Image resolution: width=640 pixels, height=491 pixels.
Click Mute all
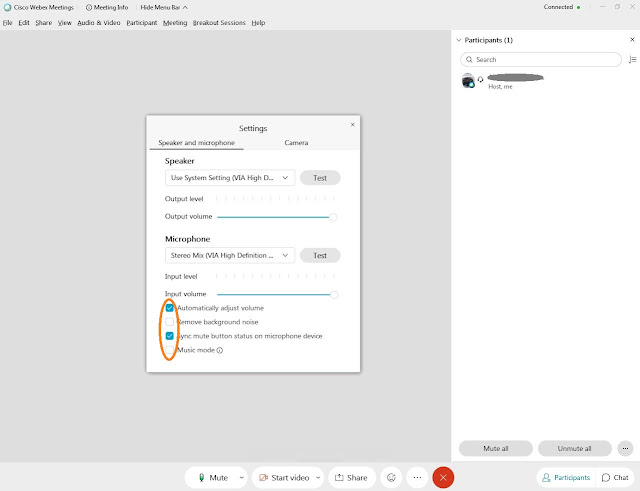pyautogui.click(x=496, y=449)
